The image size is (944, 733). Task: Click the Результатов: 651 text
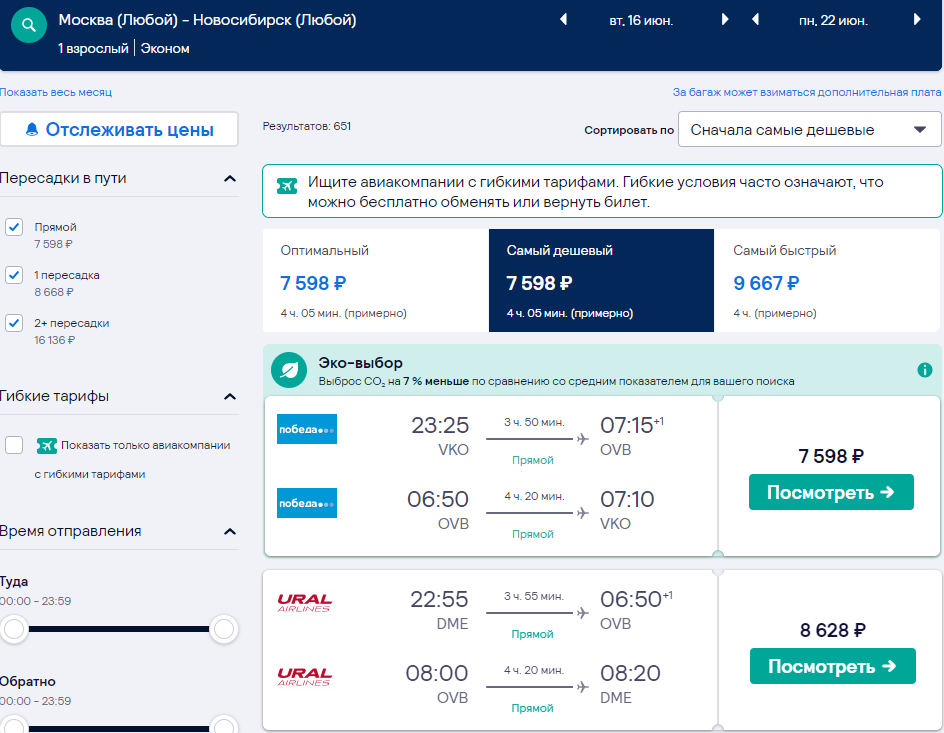click(x=306, y=126)
